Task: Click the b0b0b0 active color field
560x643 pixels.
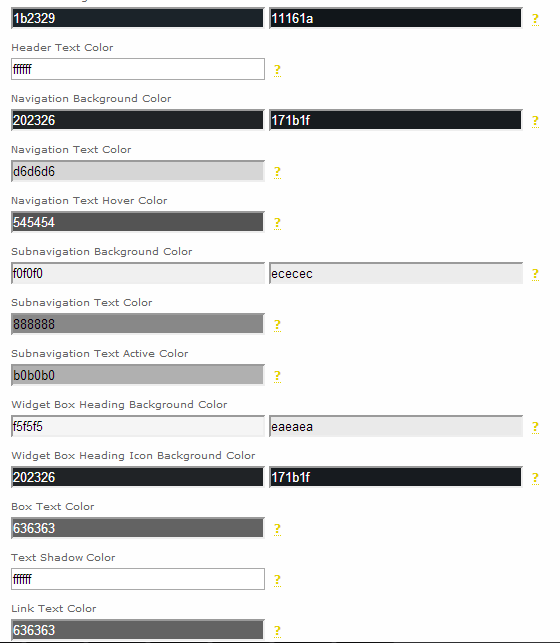Action: (x=138, y=375)
